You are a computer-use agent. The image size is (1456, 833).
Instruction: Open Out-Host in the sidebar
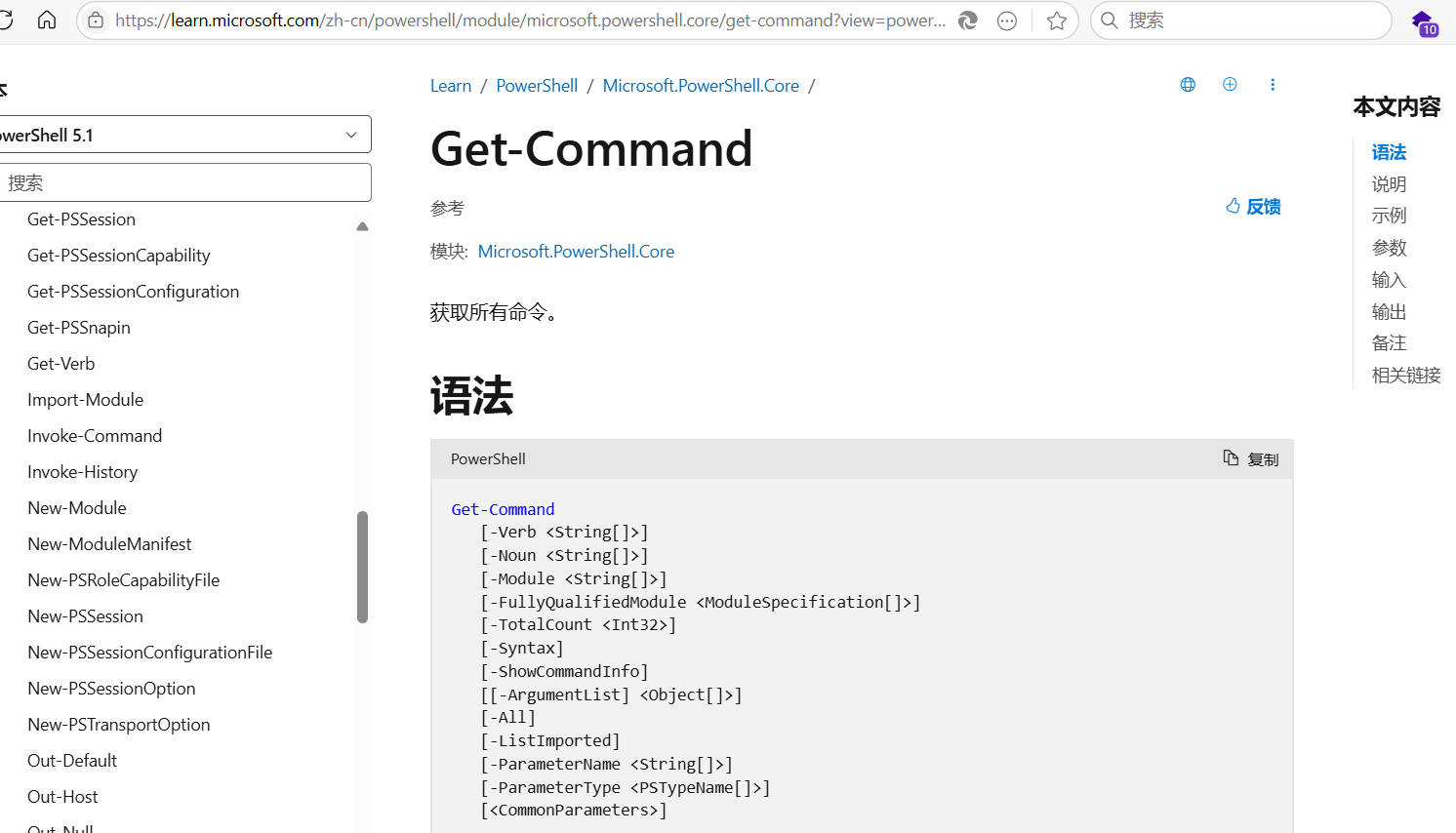(62, 797)
